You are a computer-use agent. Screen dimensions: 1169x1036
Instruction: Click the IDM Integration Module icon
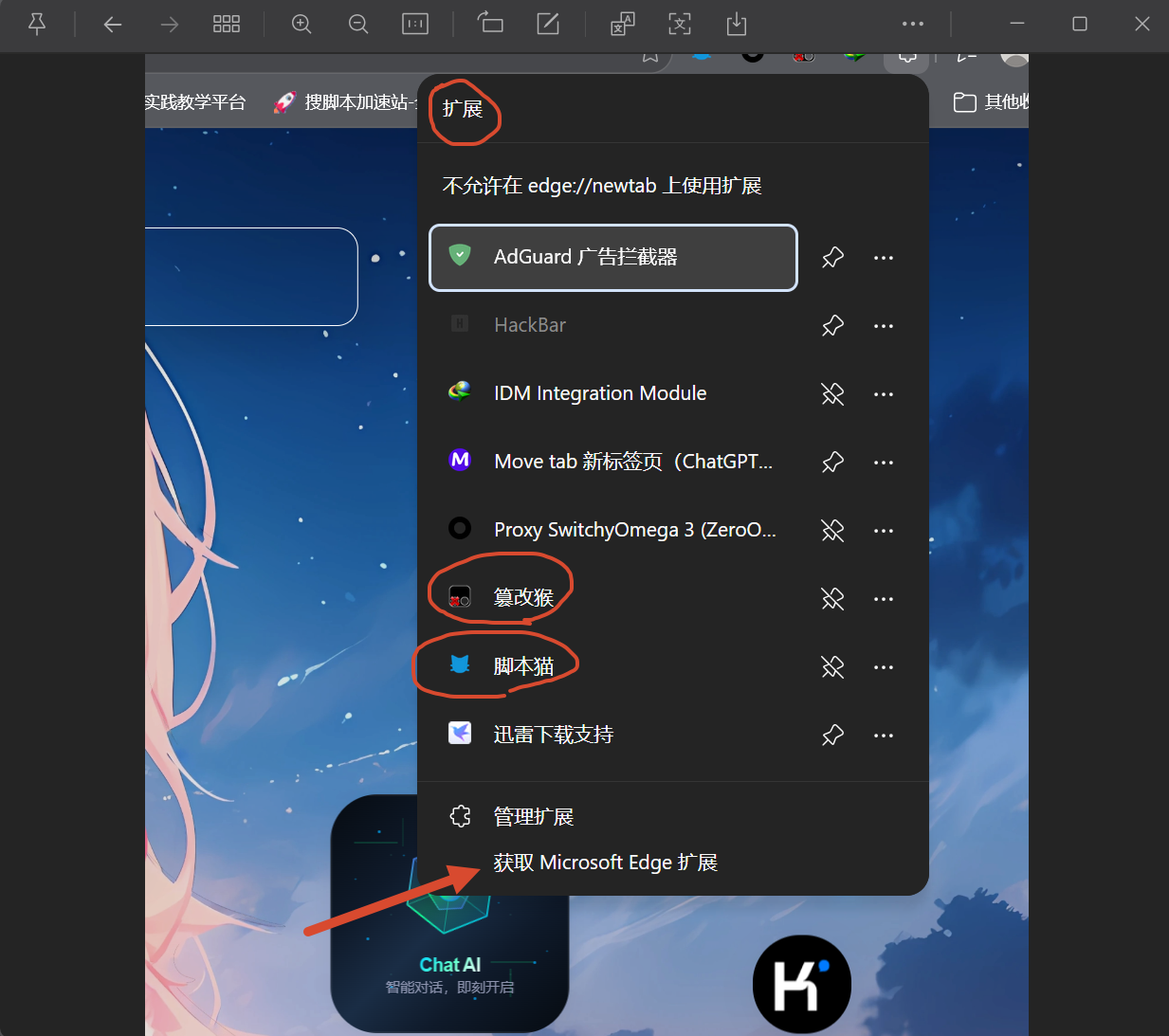[x=460, y=391]
